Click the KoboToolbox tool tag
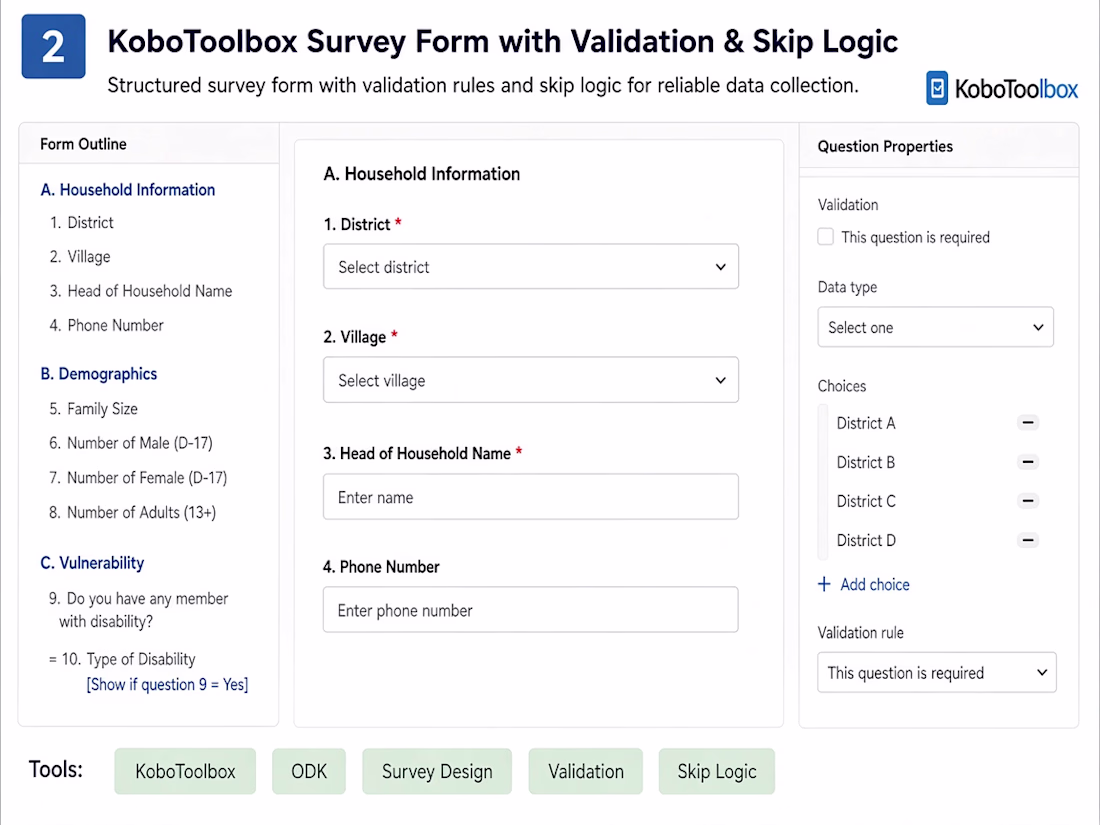This screenshot has width=1100, height=825. click(x=185, y=772)
